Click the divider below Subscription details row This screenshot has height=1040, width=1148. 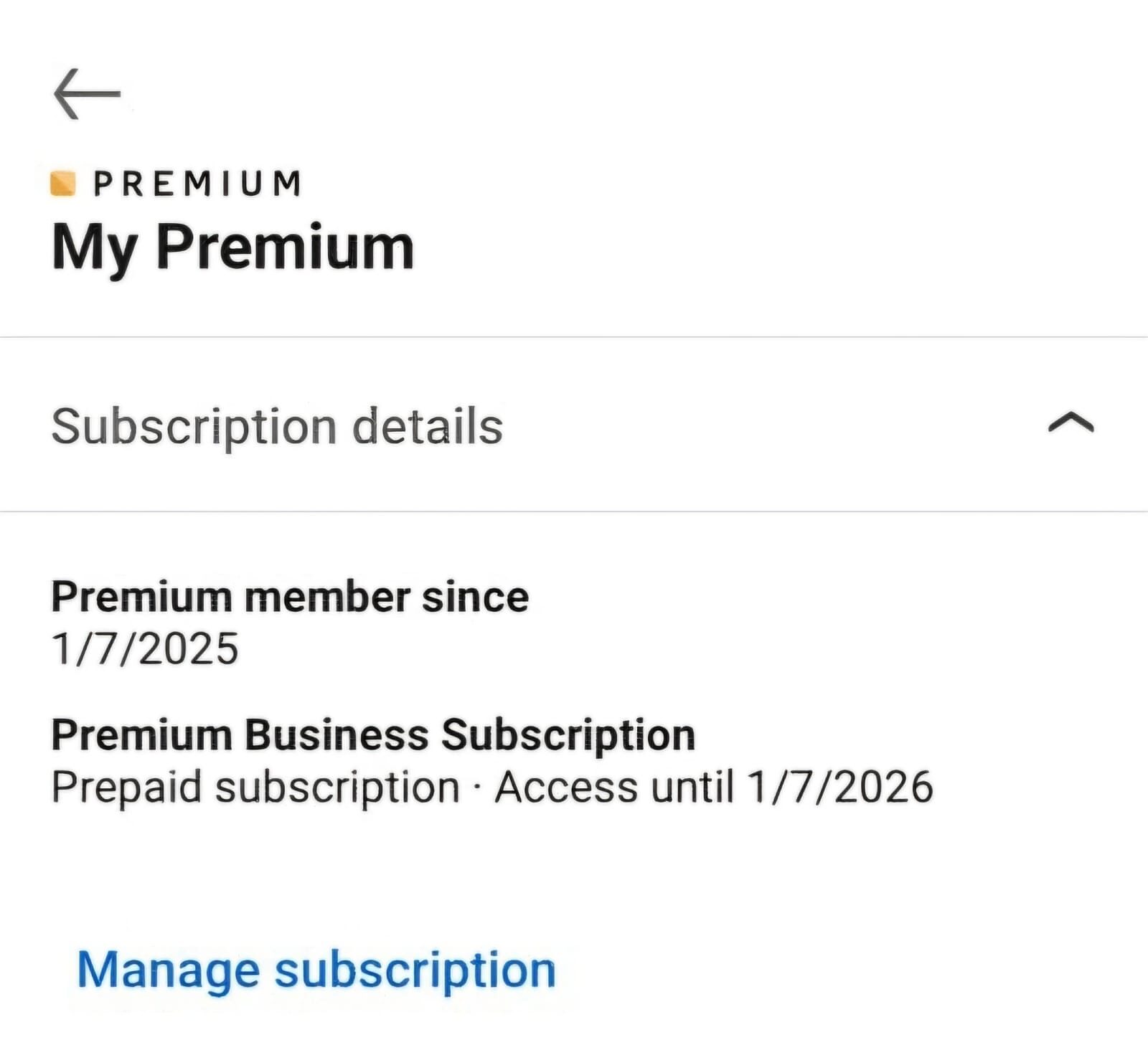coord(574,511)
